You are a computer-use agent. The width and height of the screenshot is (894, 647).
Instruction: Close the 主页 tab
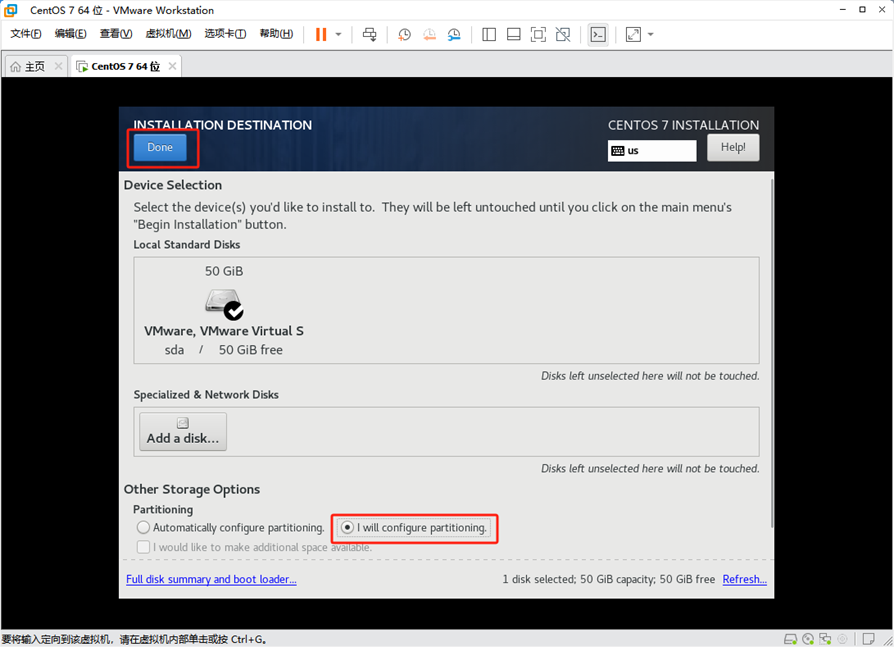(x=58, y=66)
